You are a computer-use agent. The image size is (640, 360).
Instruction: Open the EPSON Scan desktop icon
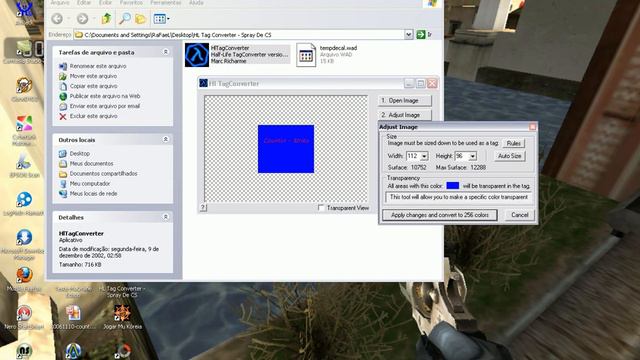click(x=24, y=162)
